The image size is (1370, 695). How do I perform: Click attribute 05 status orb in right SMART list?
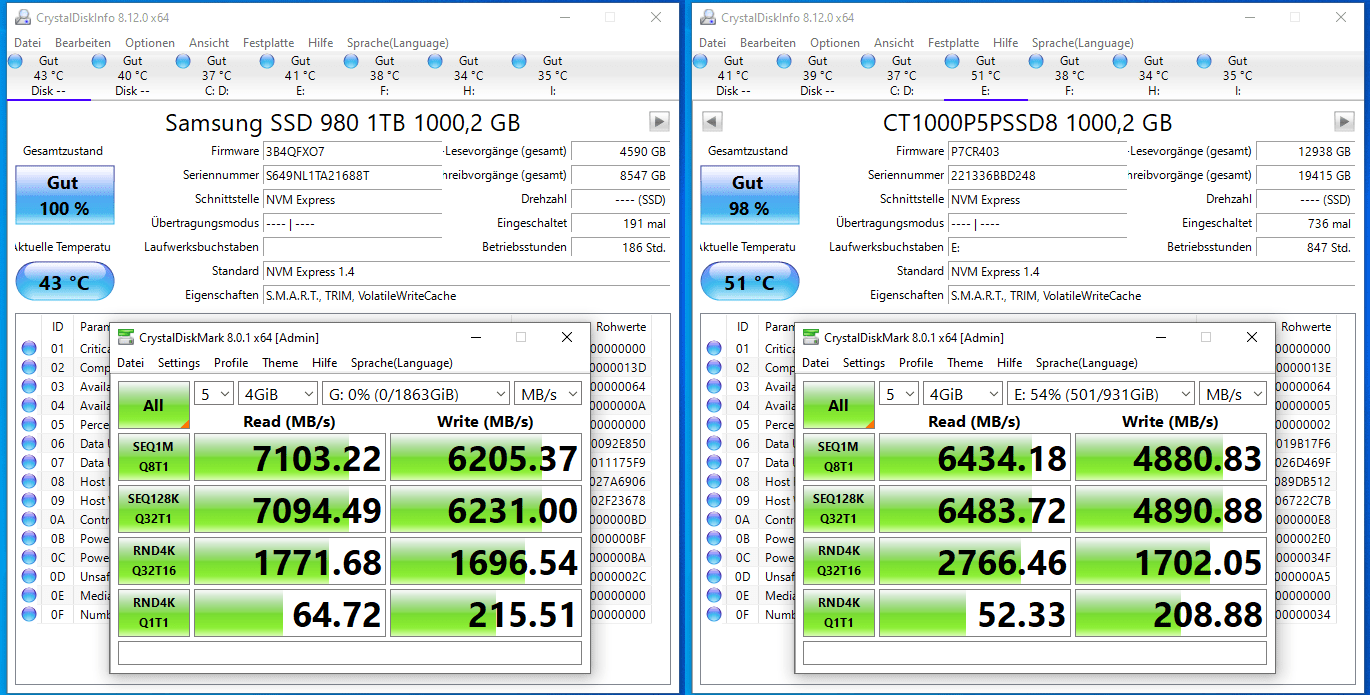tap(714, 425)
